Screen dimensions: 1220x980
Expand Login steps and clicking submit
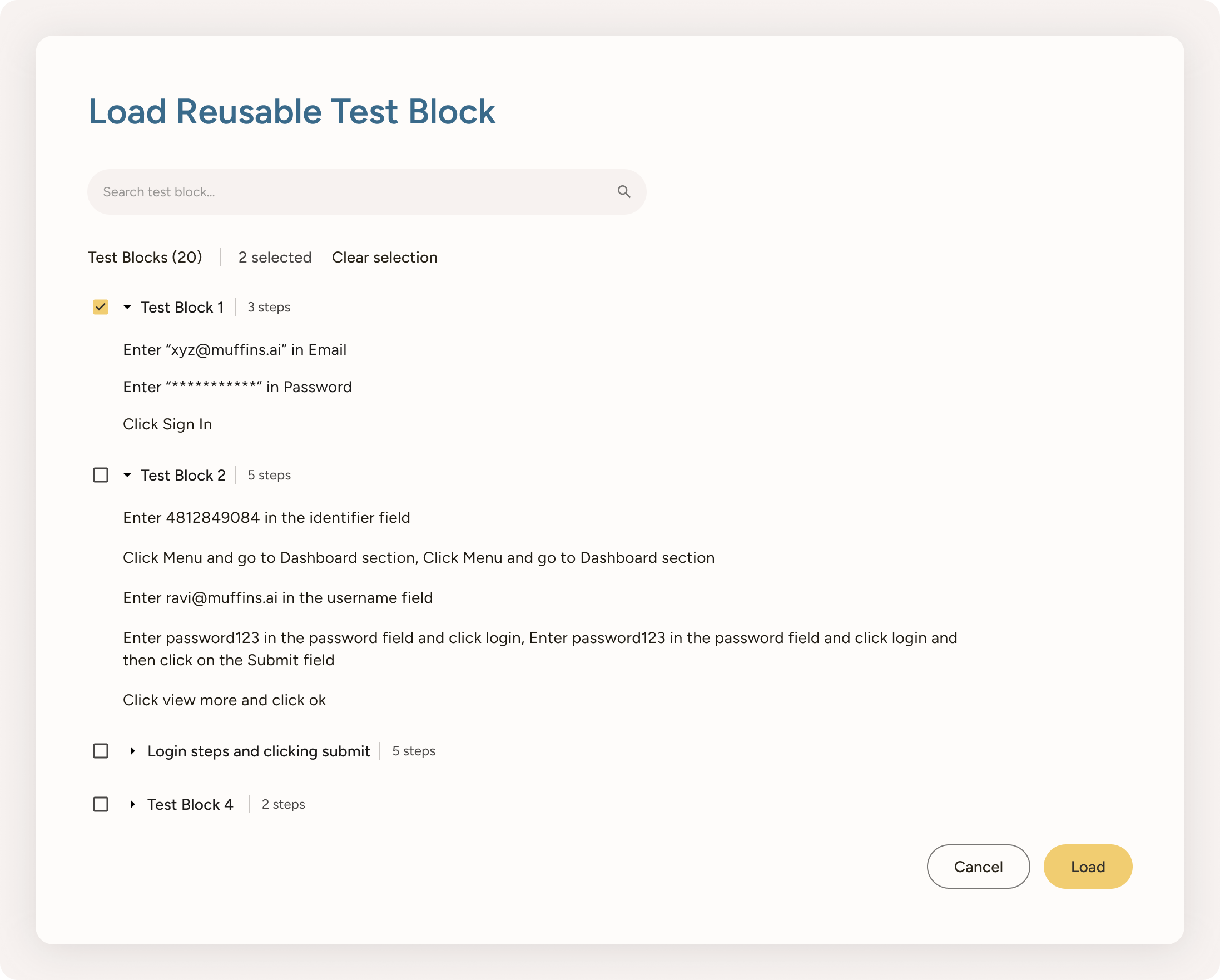pyautogui.click(x=133, y=751)
